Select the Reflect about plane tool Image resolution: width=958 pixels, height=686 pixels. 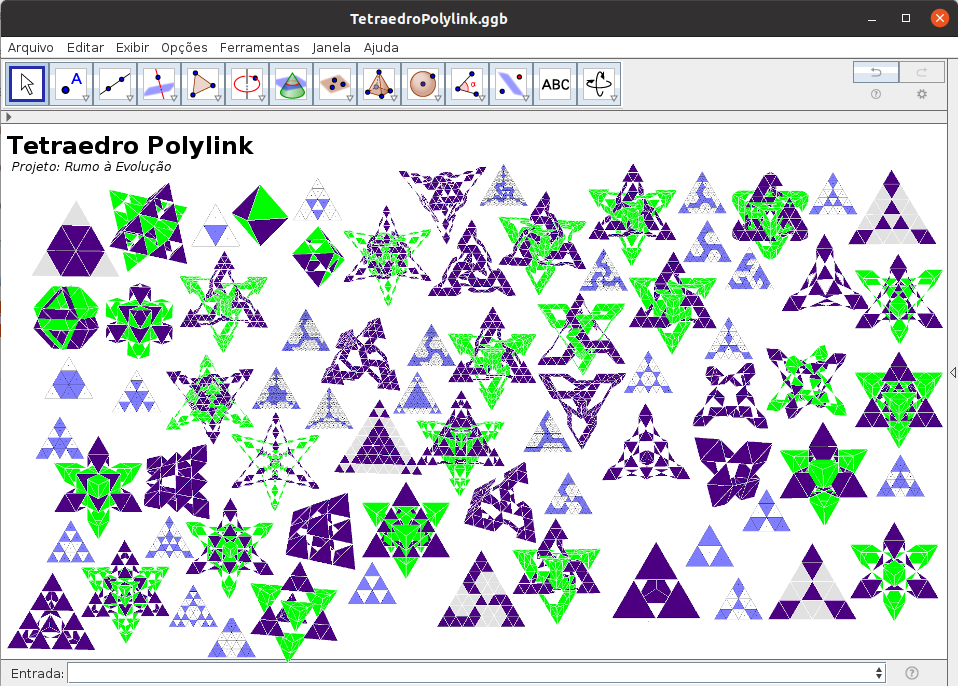point(511,84)
